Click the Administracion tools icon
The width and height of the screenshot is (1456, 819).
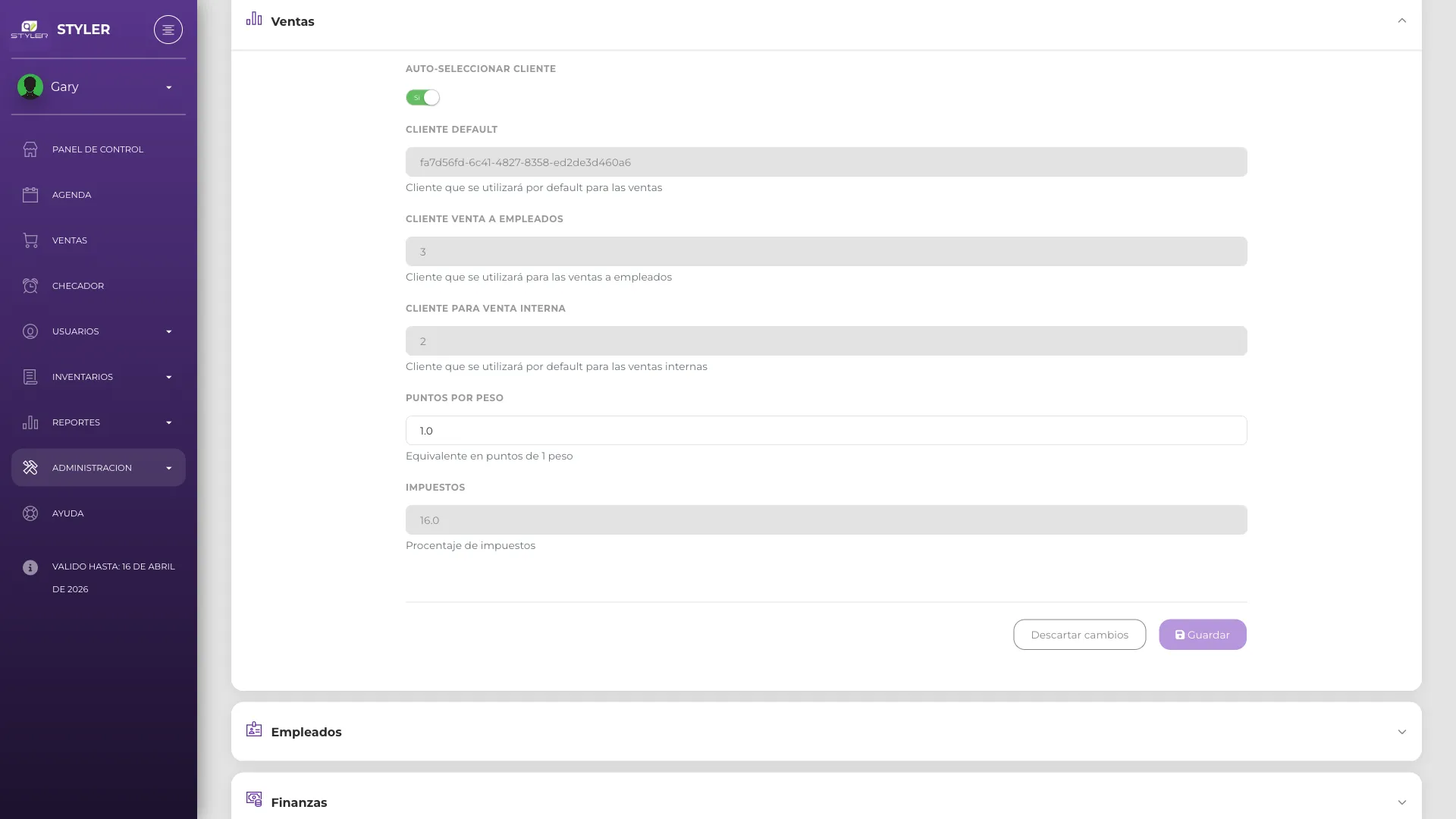pyautogui.click(x=30, y=468)
